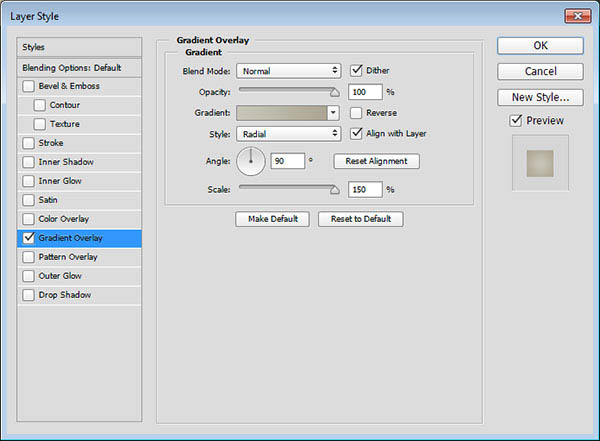Click the Reset Alignment button
Screen dimensions: 600x441
pyautogui.click(x=377, y=161)
